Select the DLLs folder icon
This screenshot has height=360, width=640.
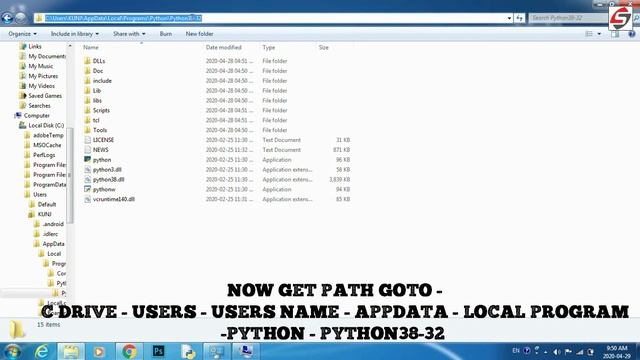click(87, 61)
